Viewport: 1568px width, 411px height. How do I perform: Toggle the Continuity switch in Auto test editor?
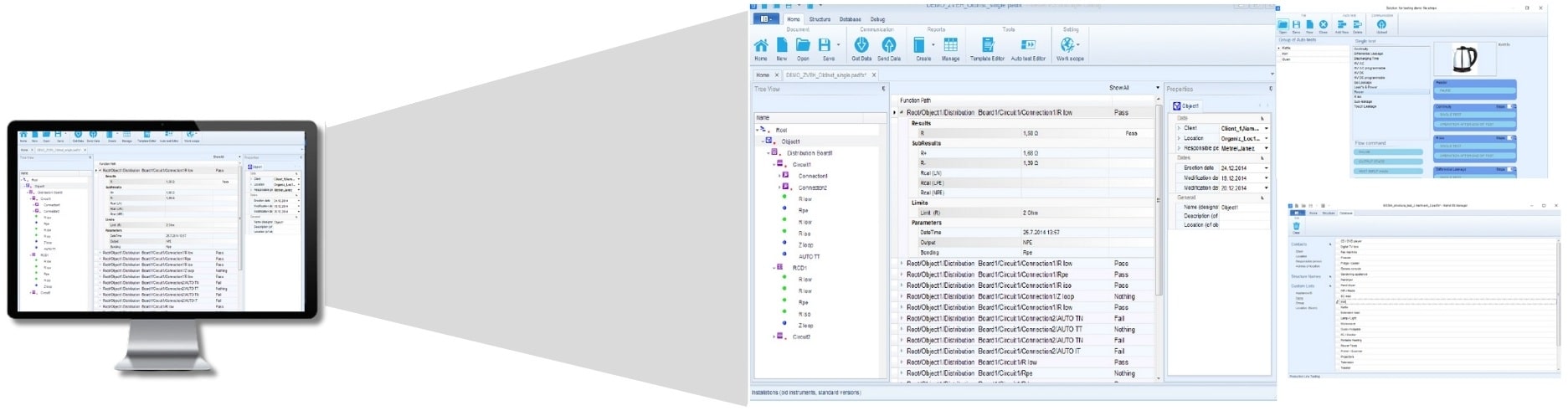pos(1509,106)
